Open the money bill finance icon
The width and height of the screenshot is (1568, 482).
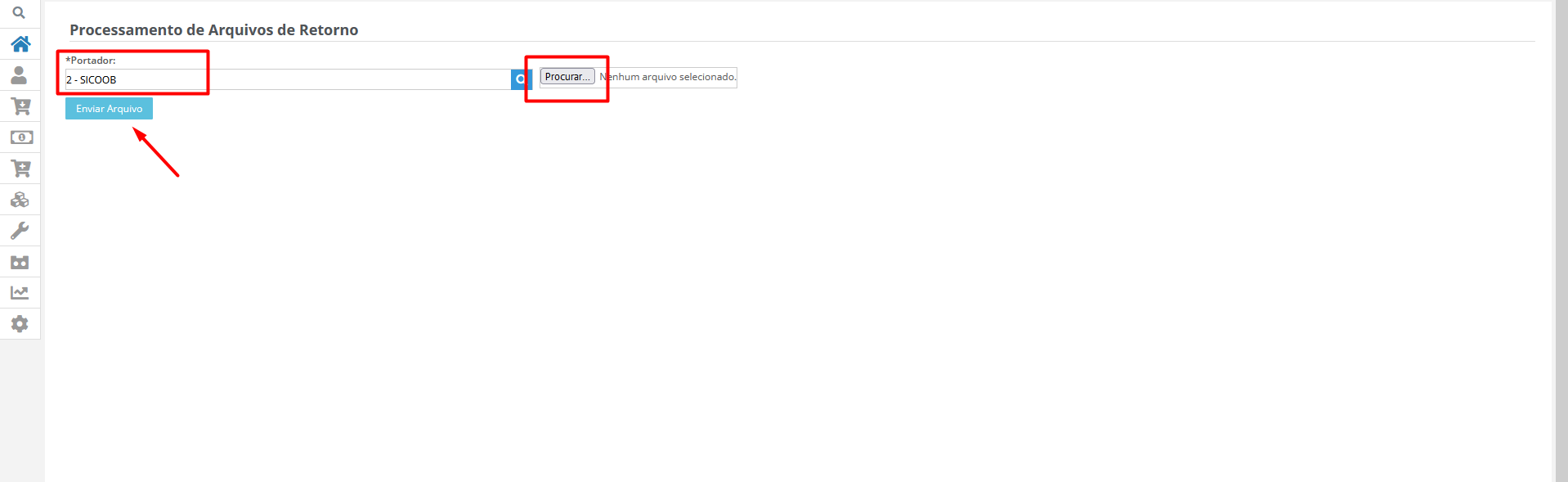click(21, 137)
